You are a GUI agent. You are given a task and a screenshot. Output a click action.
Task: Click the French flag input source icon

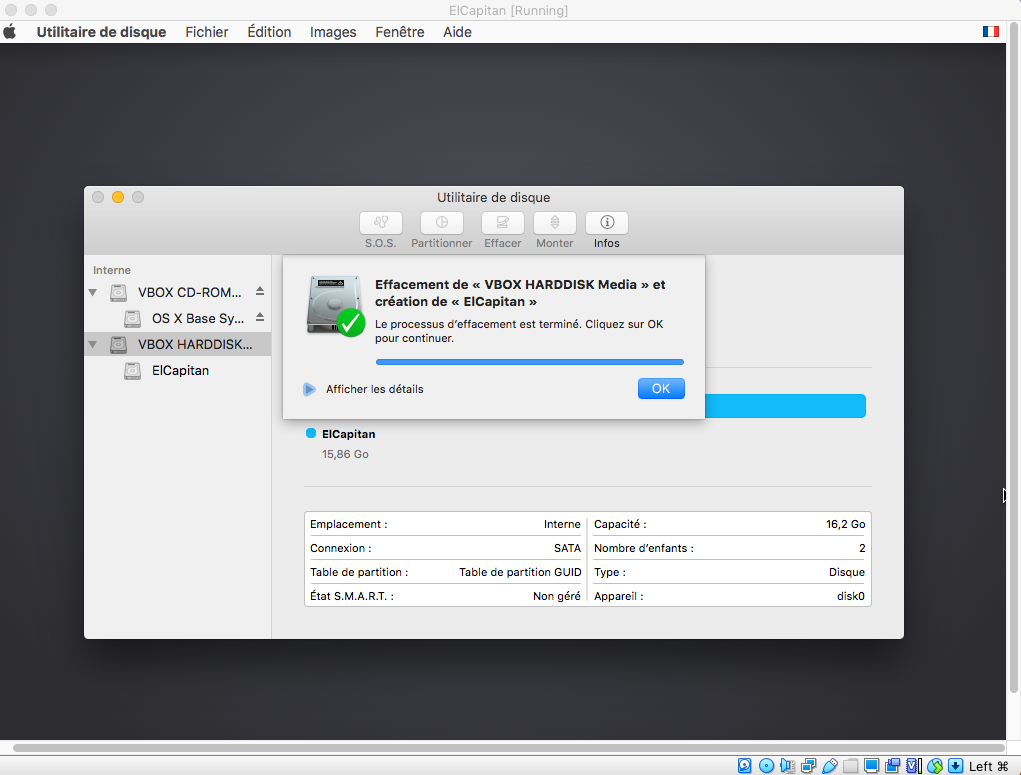click(990, 31)
